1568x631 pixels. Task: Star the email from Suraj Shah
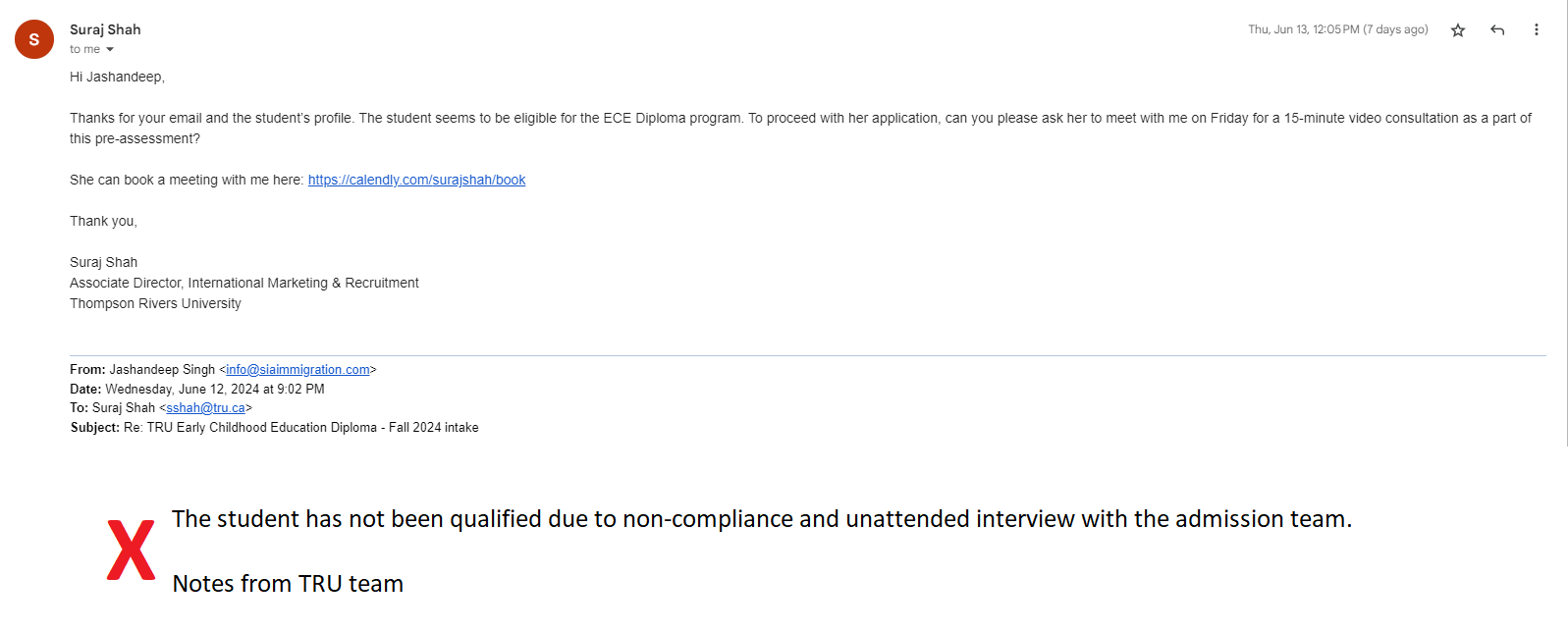[x=1458, y=30]
